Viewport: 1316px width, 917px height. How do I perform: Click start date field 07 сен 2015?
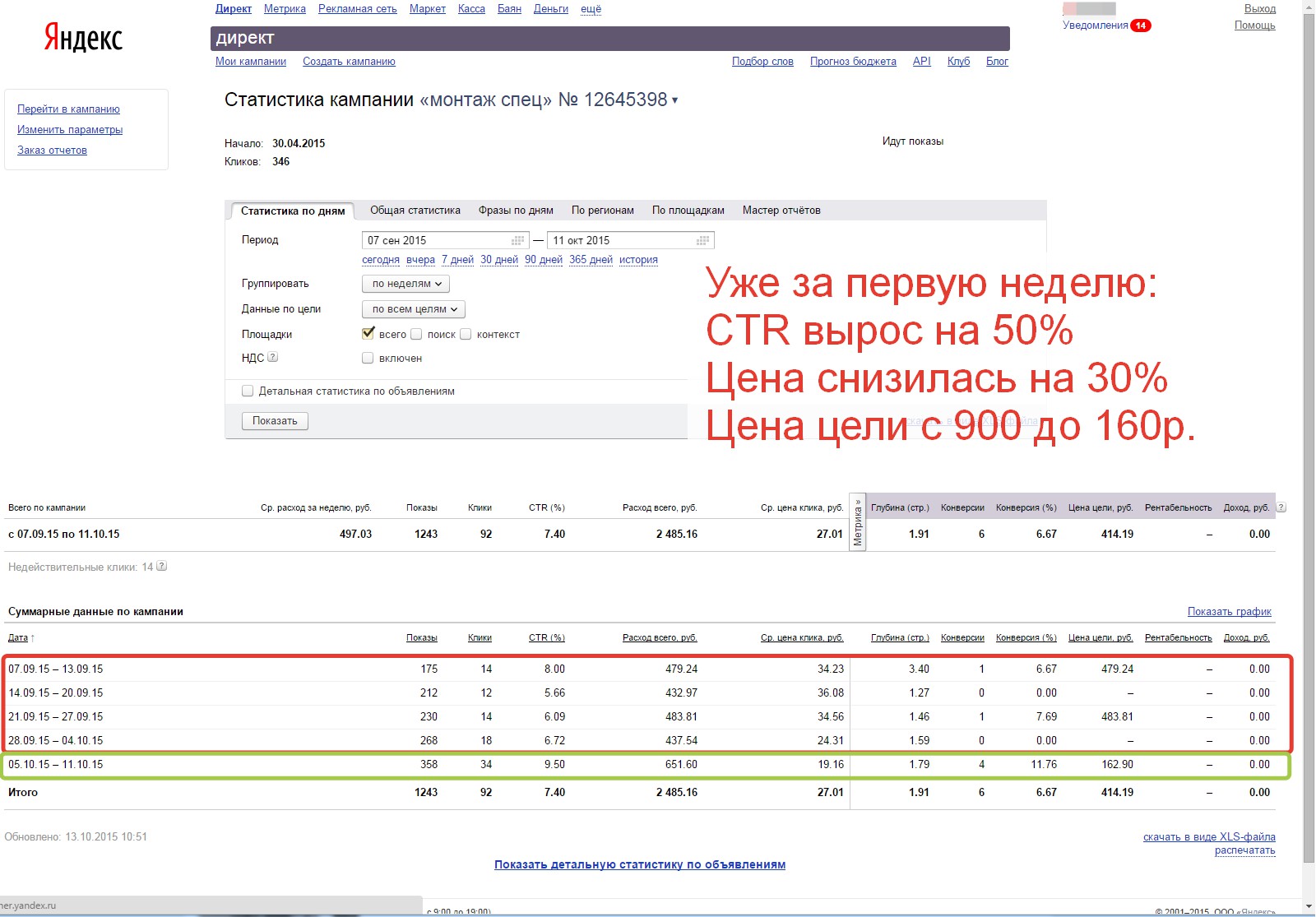[445, 240]
